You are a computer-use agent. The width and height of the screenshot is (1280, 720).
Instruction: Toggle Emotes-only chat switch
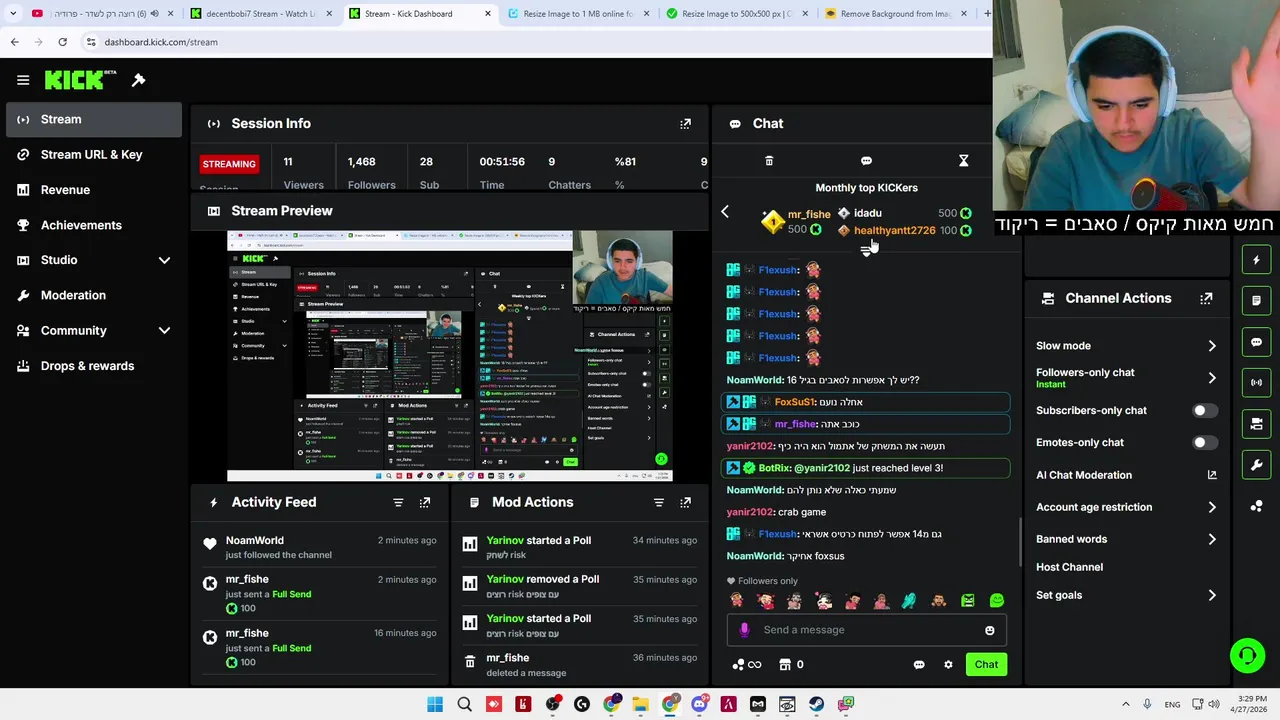pyautogui.click(x=1204, y=442)
